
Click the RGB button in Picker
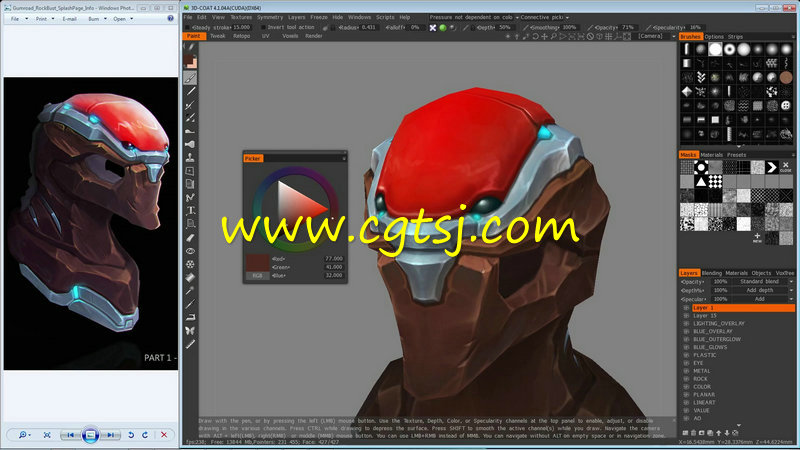coord(258,276)
